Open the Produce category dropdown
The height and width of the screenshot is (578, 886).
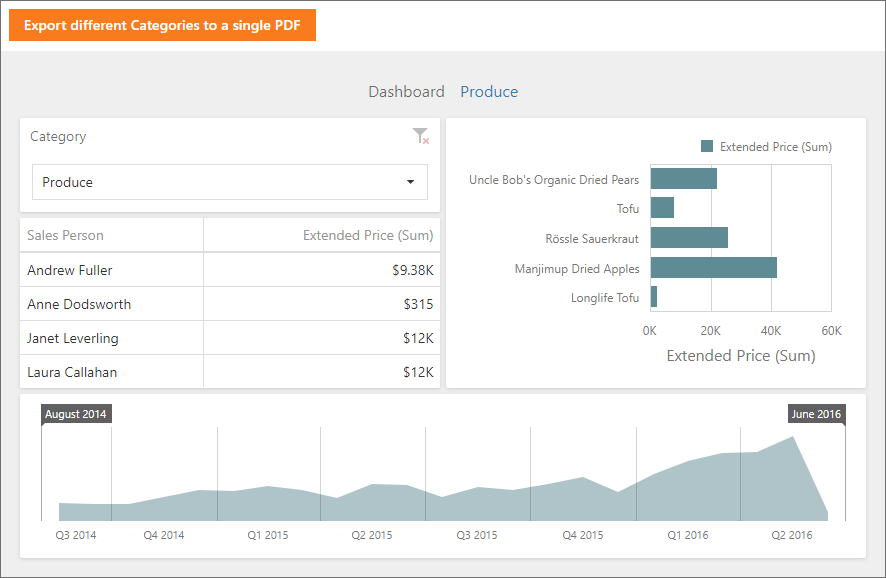(229, 182)
